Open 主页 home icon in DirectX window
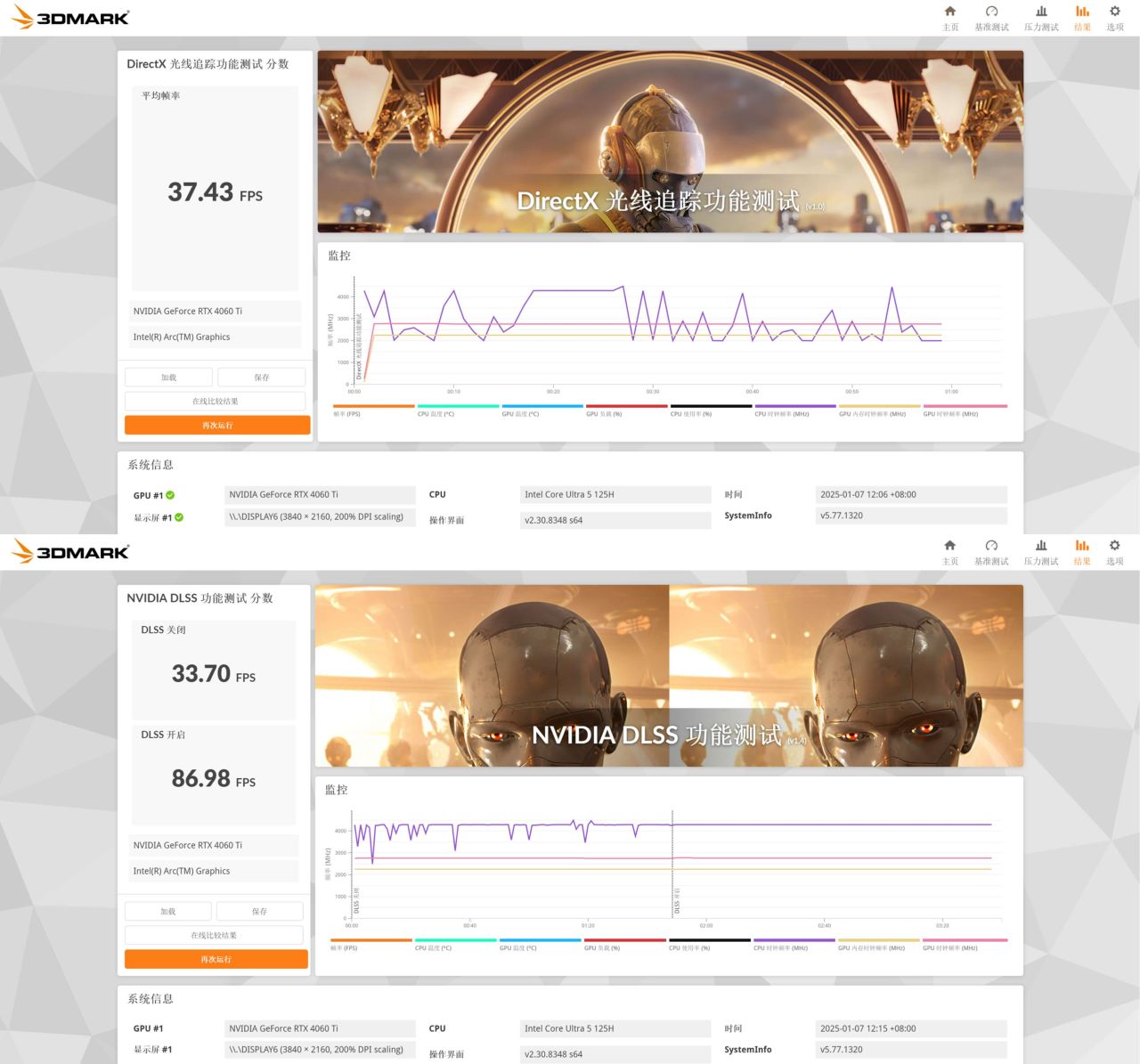 950,17
